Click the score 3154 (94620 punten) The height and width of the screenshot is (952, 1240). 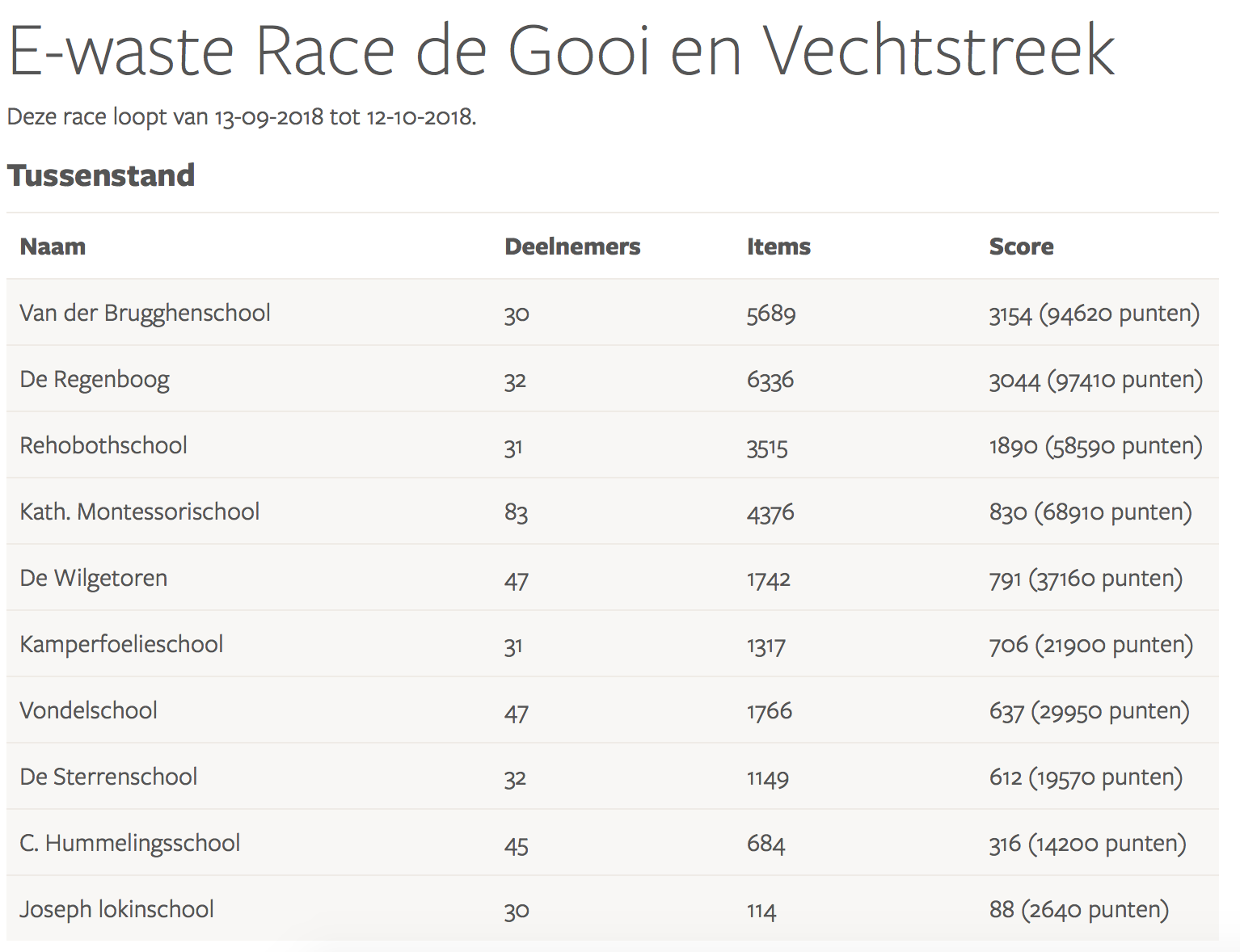point(1094,314)
